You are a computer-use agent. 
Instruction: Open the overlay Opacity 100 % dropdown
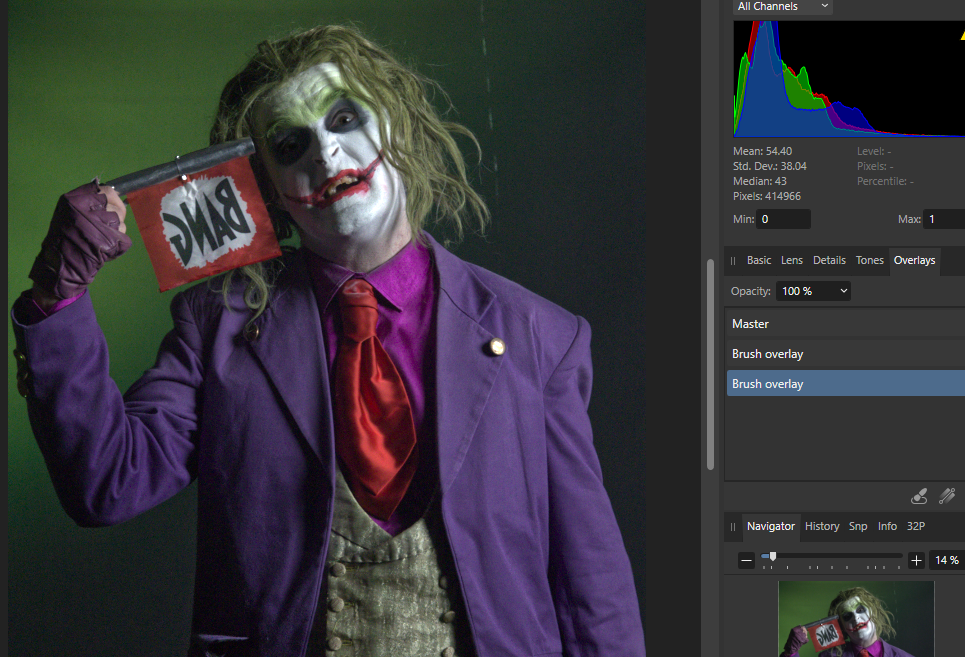point(813,291)
